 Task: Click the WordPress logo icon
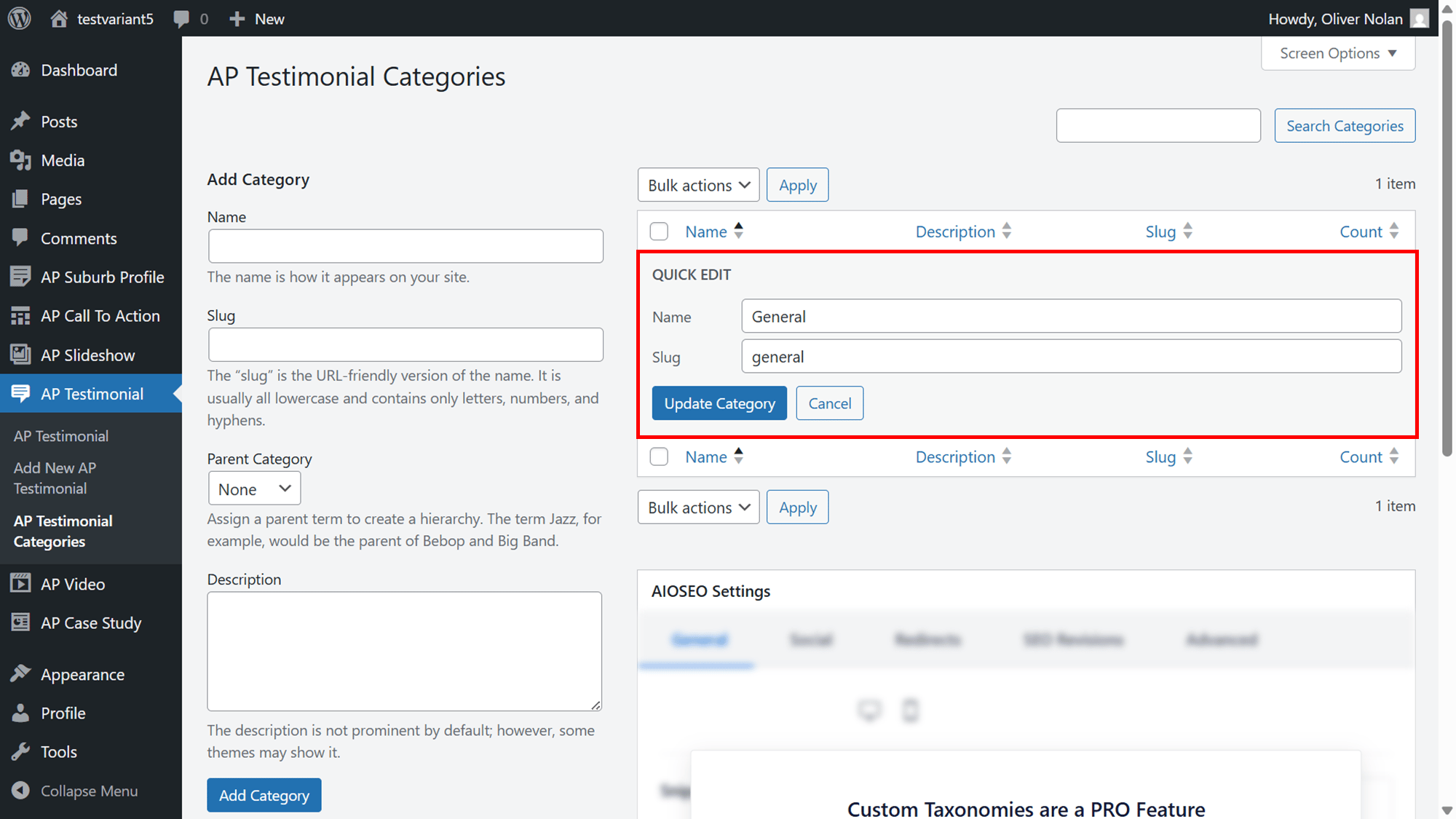pyautogui.click(x=20, y=18)
